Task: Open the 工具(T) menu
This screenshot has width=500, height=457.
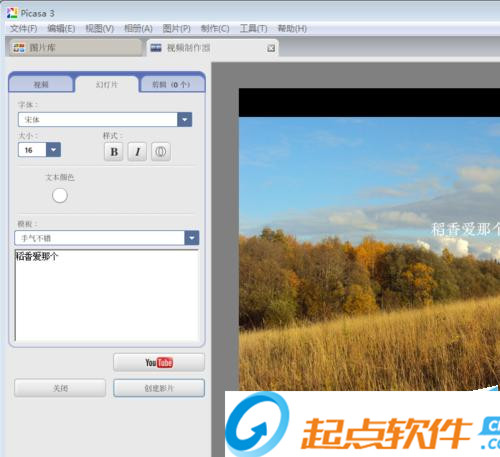Action: point(254,29)
